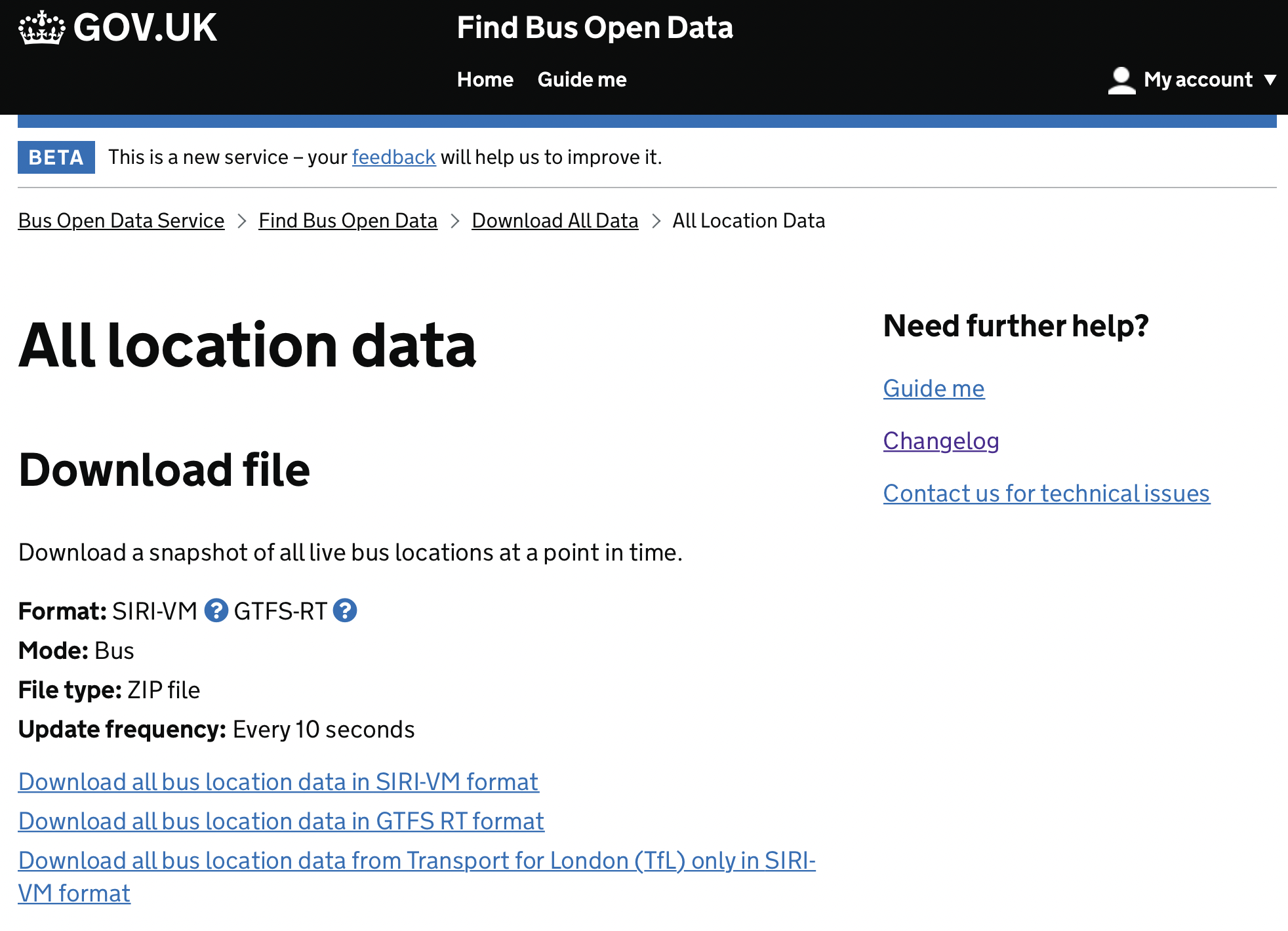Click the BETA phase tag
The height and width of the screenshot is (931, 1288).
click(x=56, y=157)
